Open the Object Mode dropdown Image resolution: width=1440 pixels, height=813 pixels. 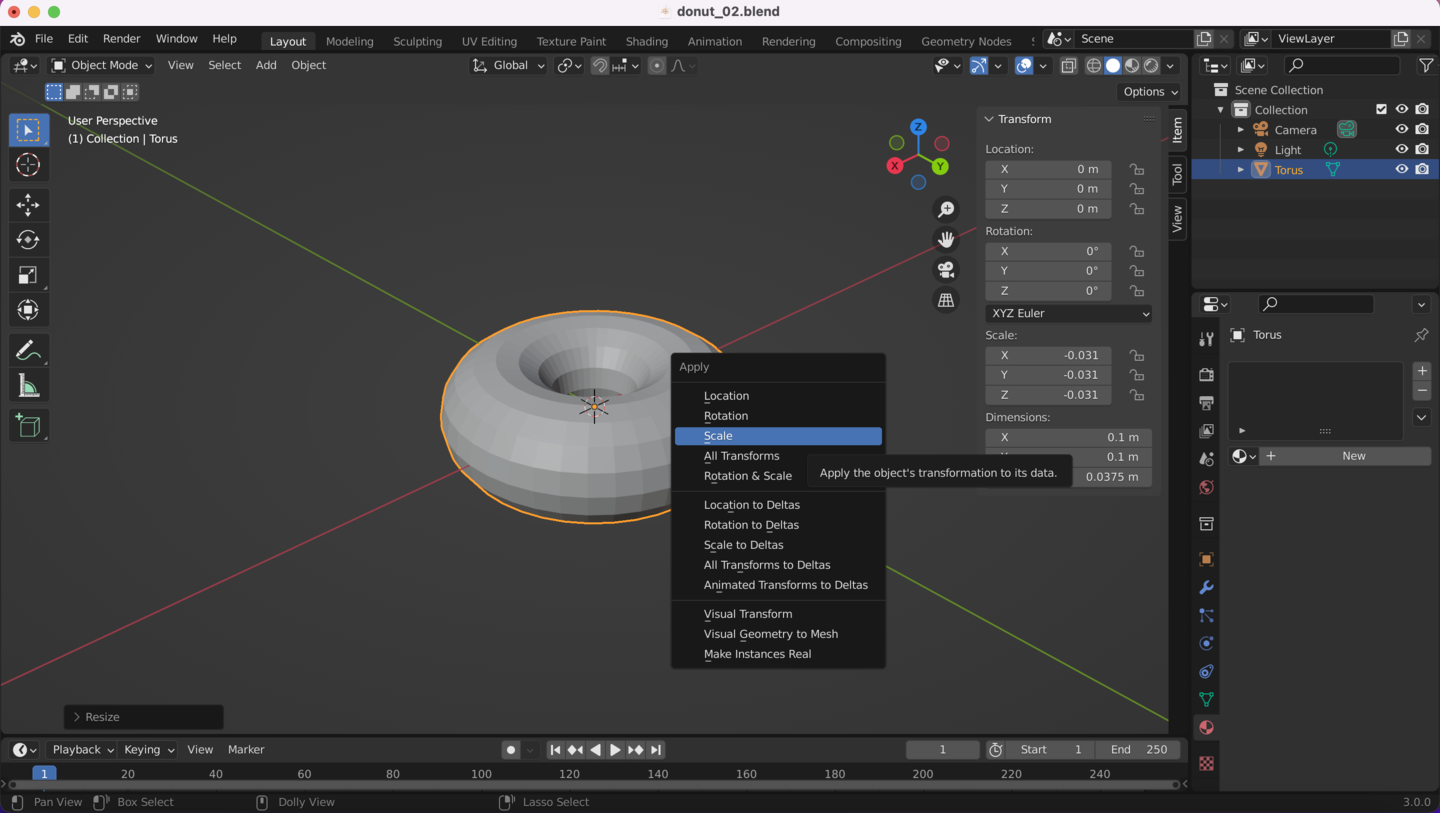point(102,65)
